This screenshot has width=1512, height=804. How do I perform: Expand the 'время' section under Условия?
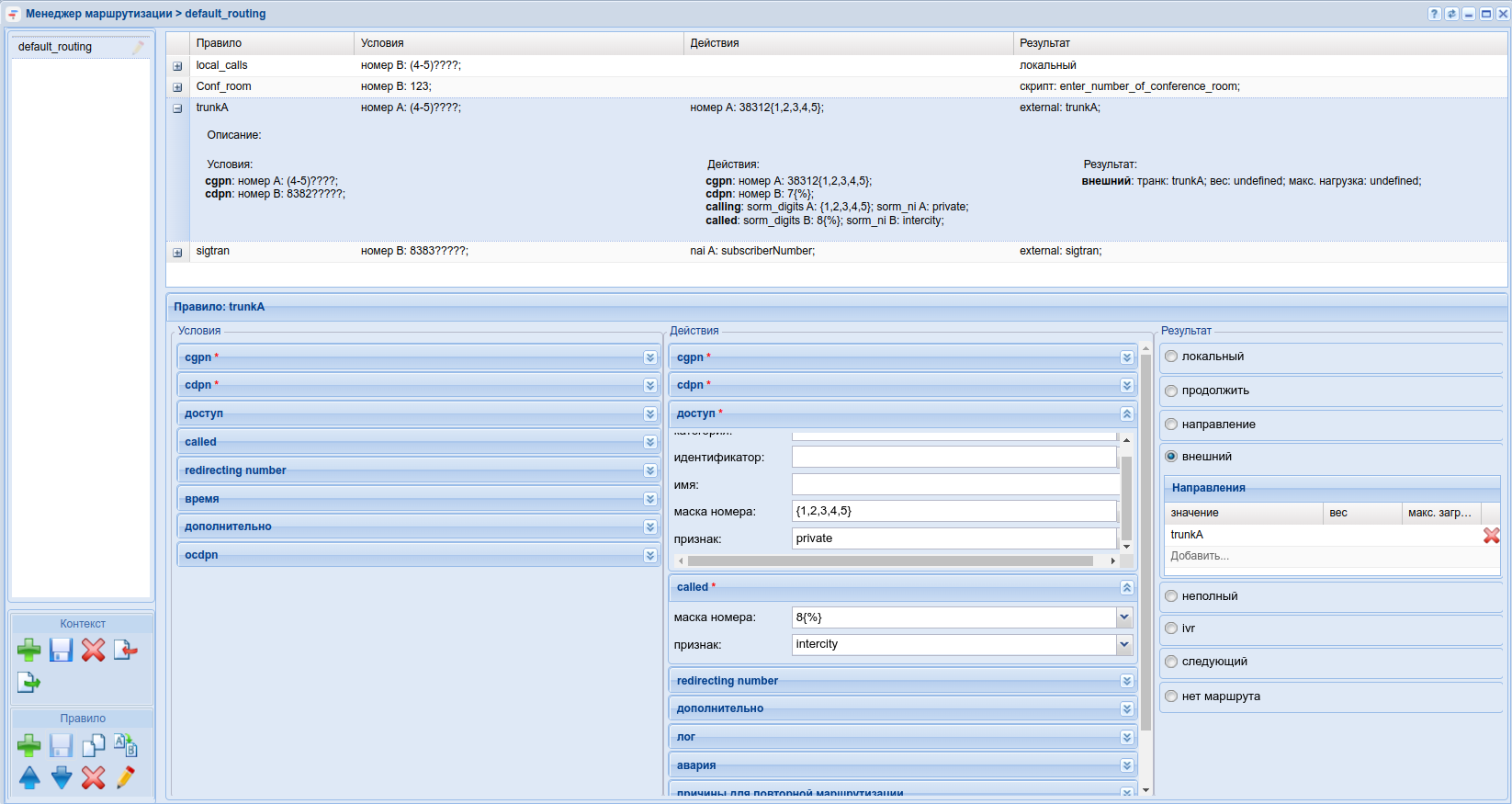click(x=649, y=499)
